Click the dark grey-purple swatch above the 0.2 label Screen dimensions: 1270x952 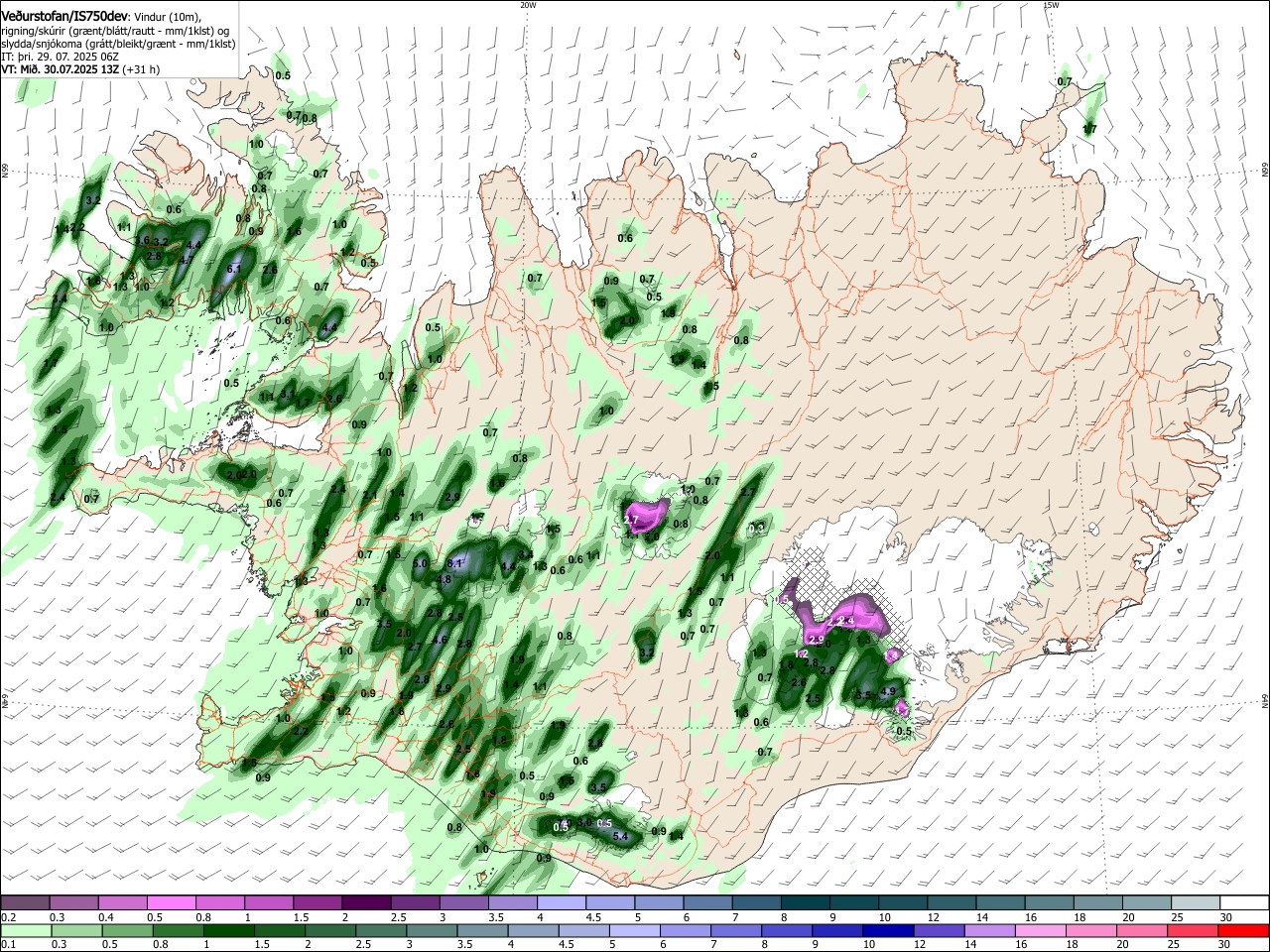tap(25, 902)
